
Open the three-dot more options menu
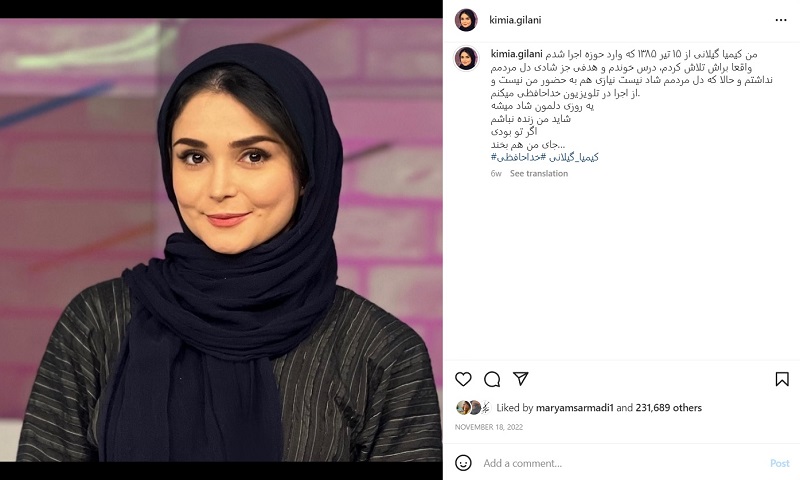click(x=781, y=20)
